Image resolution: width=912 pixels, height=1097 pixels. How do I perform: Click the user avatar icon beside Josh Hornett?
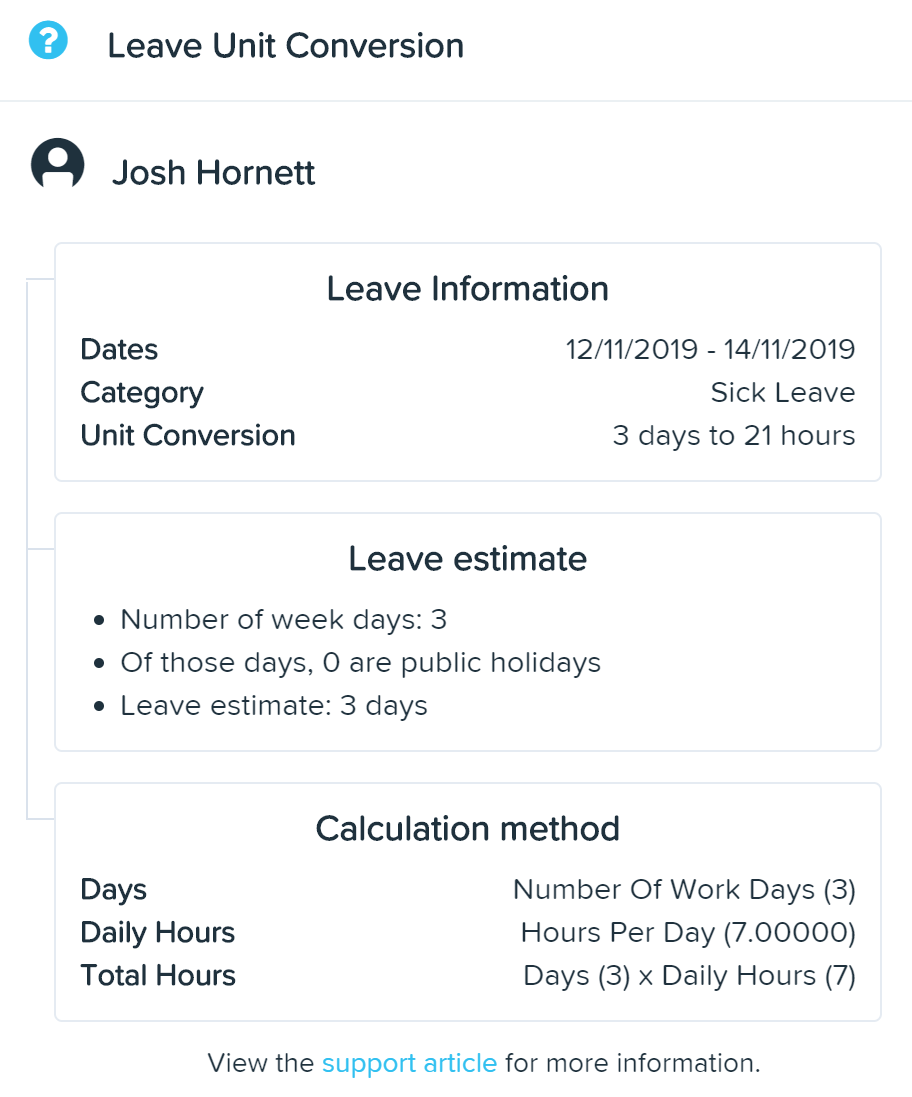click(57, 164)
